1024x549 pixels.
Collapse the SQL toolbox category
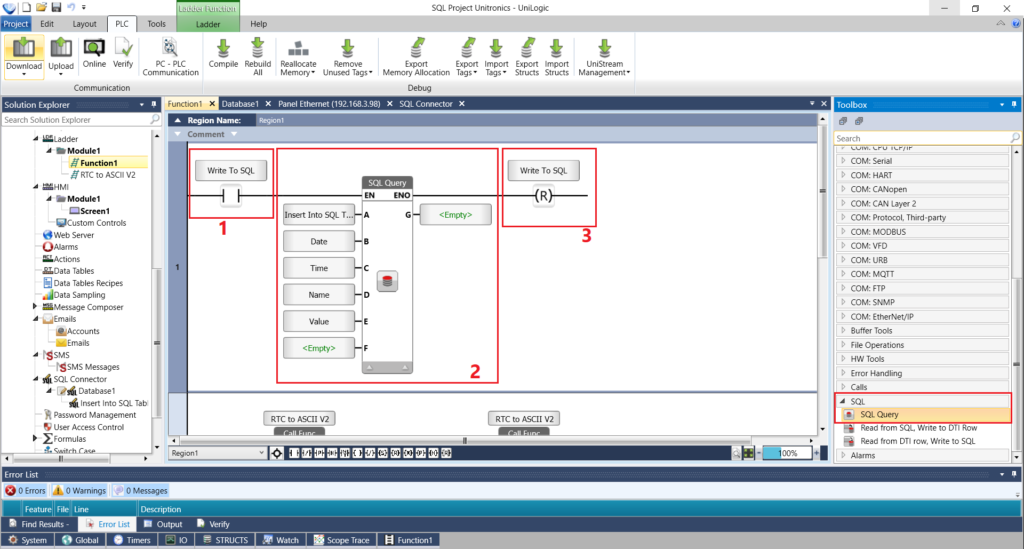[843, 401]
